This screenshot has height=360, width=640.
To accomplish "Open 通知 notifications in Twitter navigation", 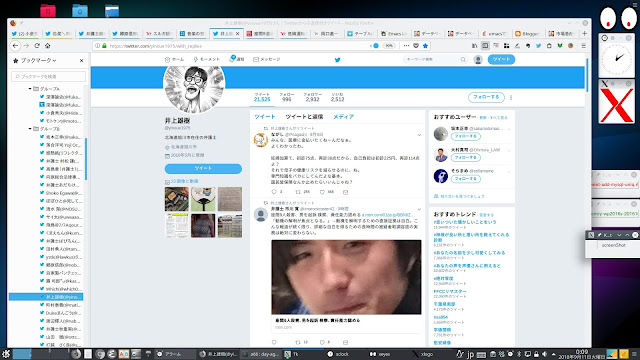I will pyautogui.click(x=237, y=60).
